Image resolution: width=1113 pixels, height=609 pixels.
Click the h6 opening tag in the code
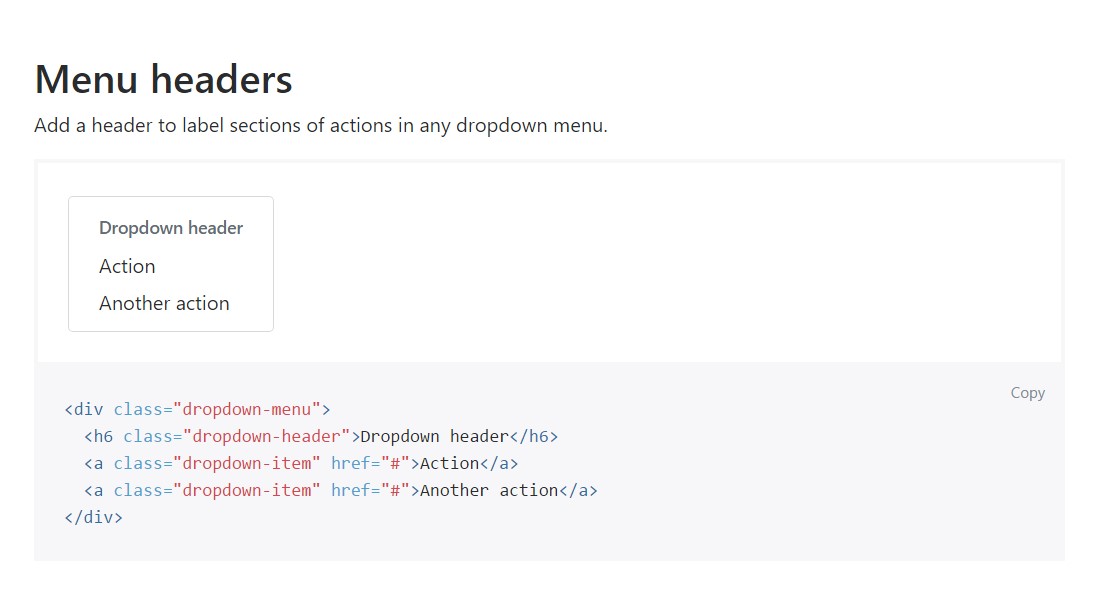pyautogui.click(x=99, y=436)
